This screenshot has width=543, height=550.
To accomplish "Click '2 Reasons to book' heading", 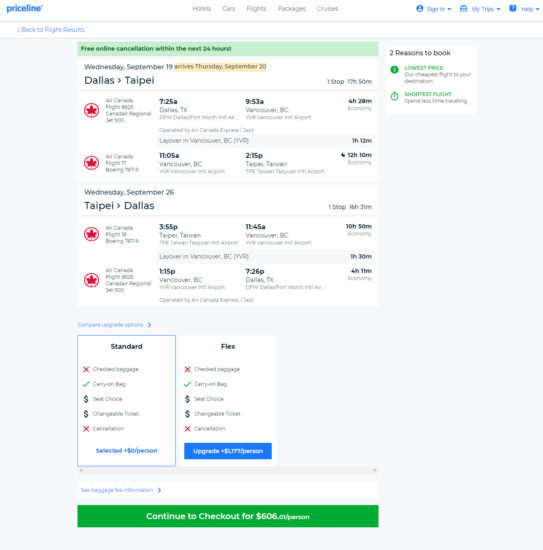I will point(420,53).
